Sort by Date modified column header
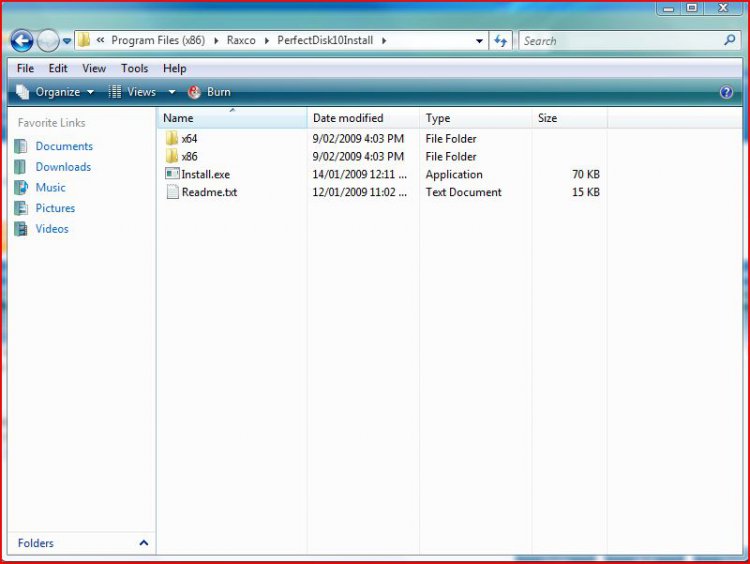This screenshot has width=750, height=564. point(363,118)
